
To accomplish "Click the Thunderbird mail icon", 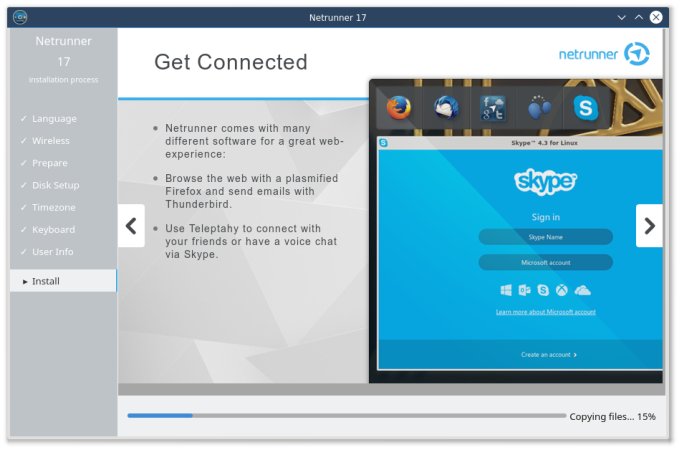I will point(446,108).
